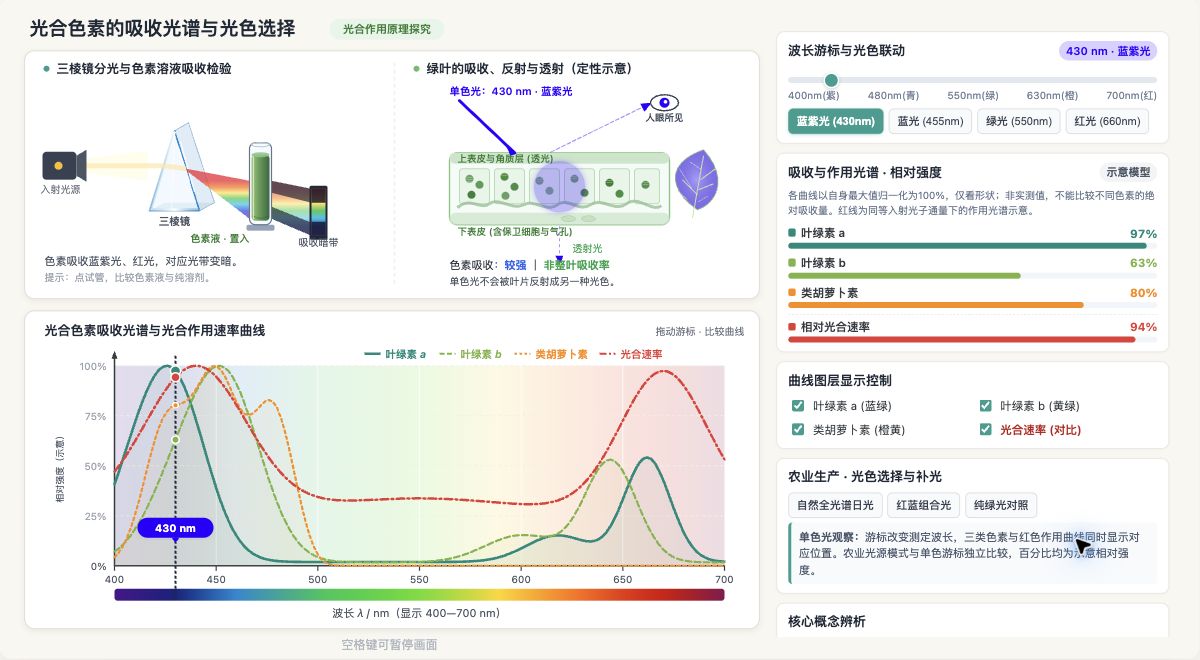Click the 光合作用原理探究 tag
The height and width of the screenshot is (660, 1200).
coord(387,29)
